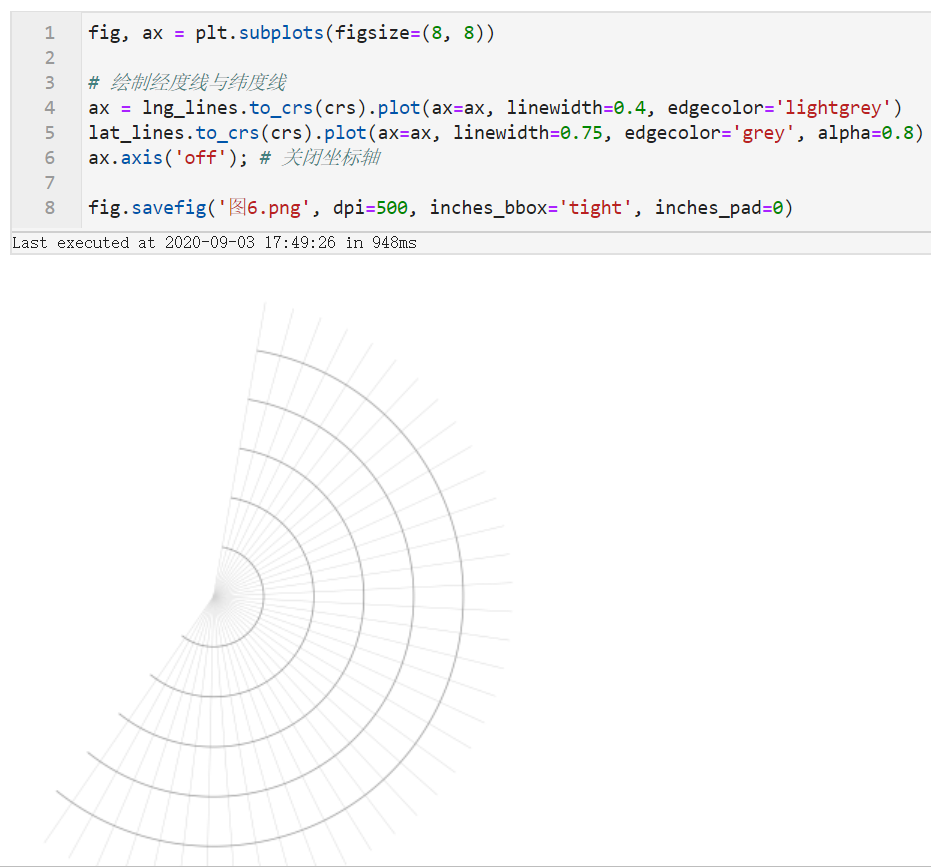This screenshot has width=931, height=867.
Task: Click 'fig.savefig' on line 8
Action: click(147, 207)
